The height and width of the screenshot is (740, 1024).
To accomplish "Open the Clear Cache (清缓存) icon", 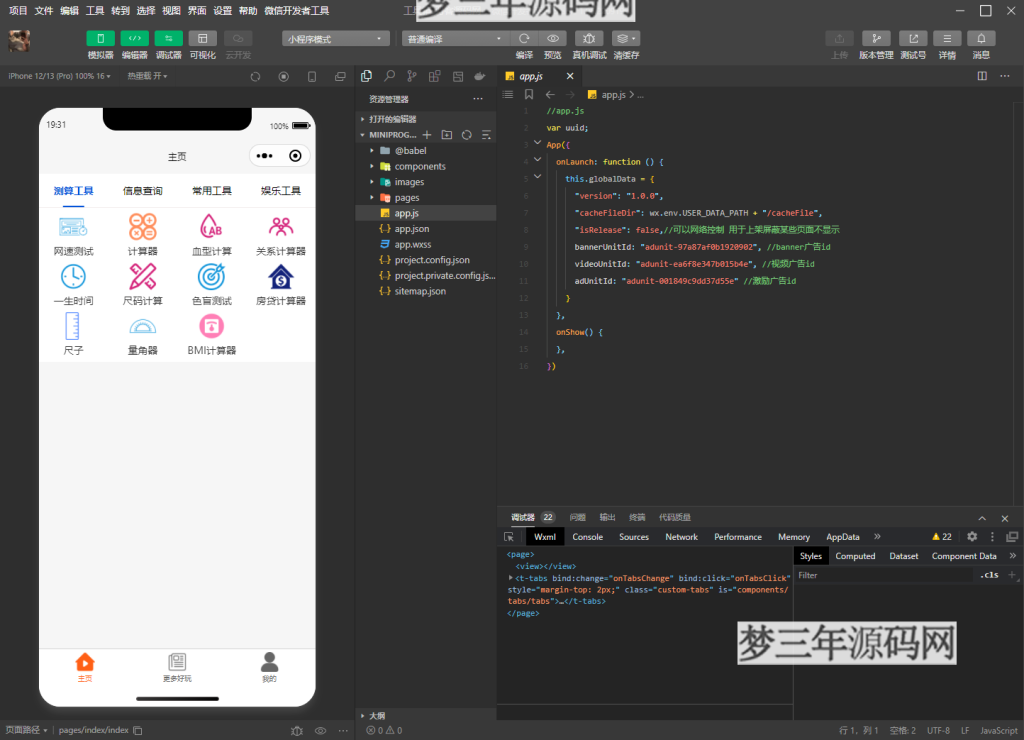I will [x=626, y=38].
